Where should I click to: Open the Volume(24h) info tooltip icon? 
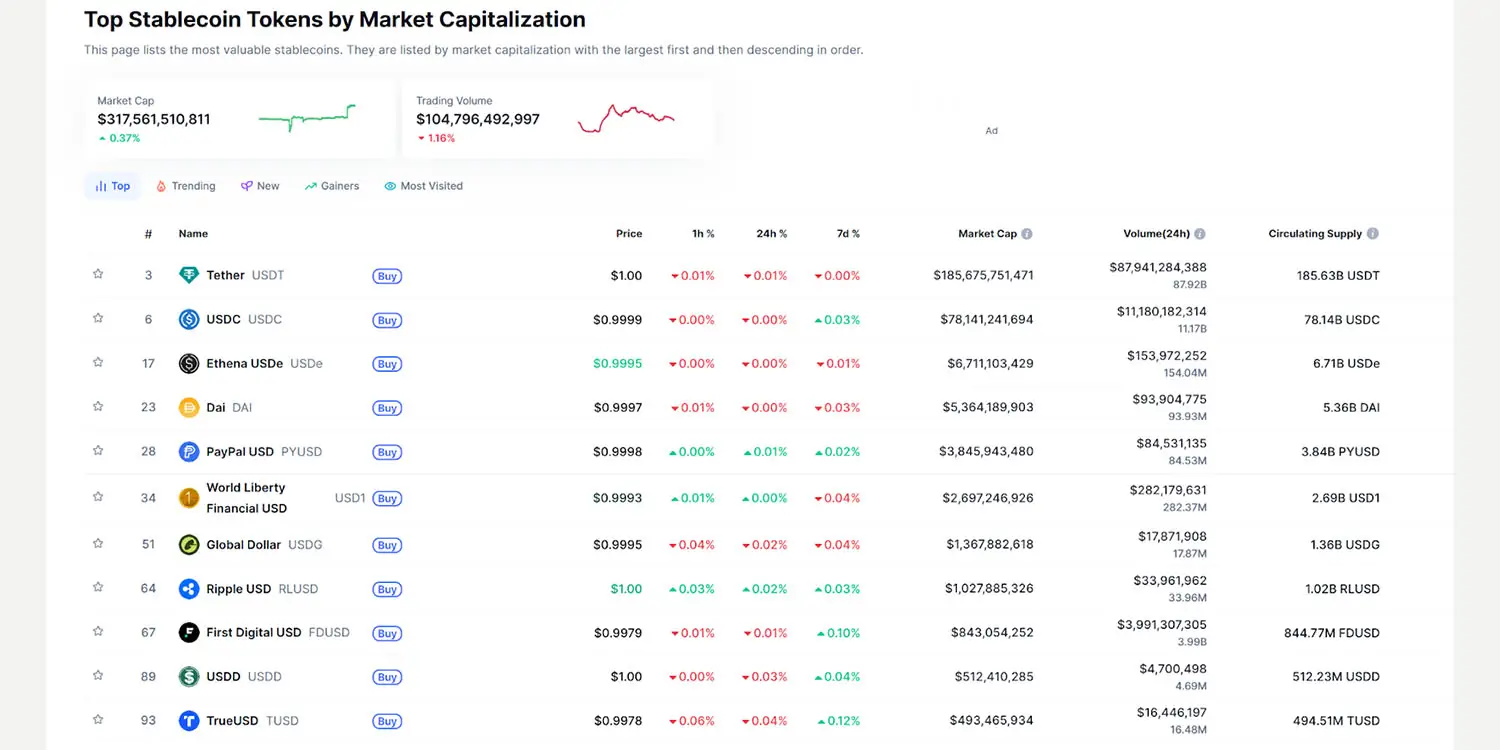pyautogui.click(x=1199, y=233)
